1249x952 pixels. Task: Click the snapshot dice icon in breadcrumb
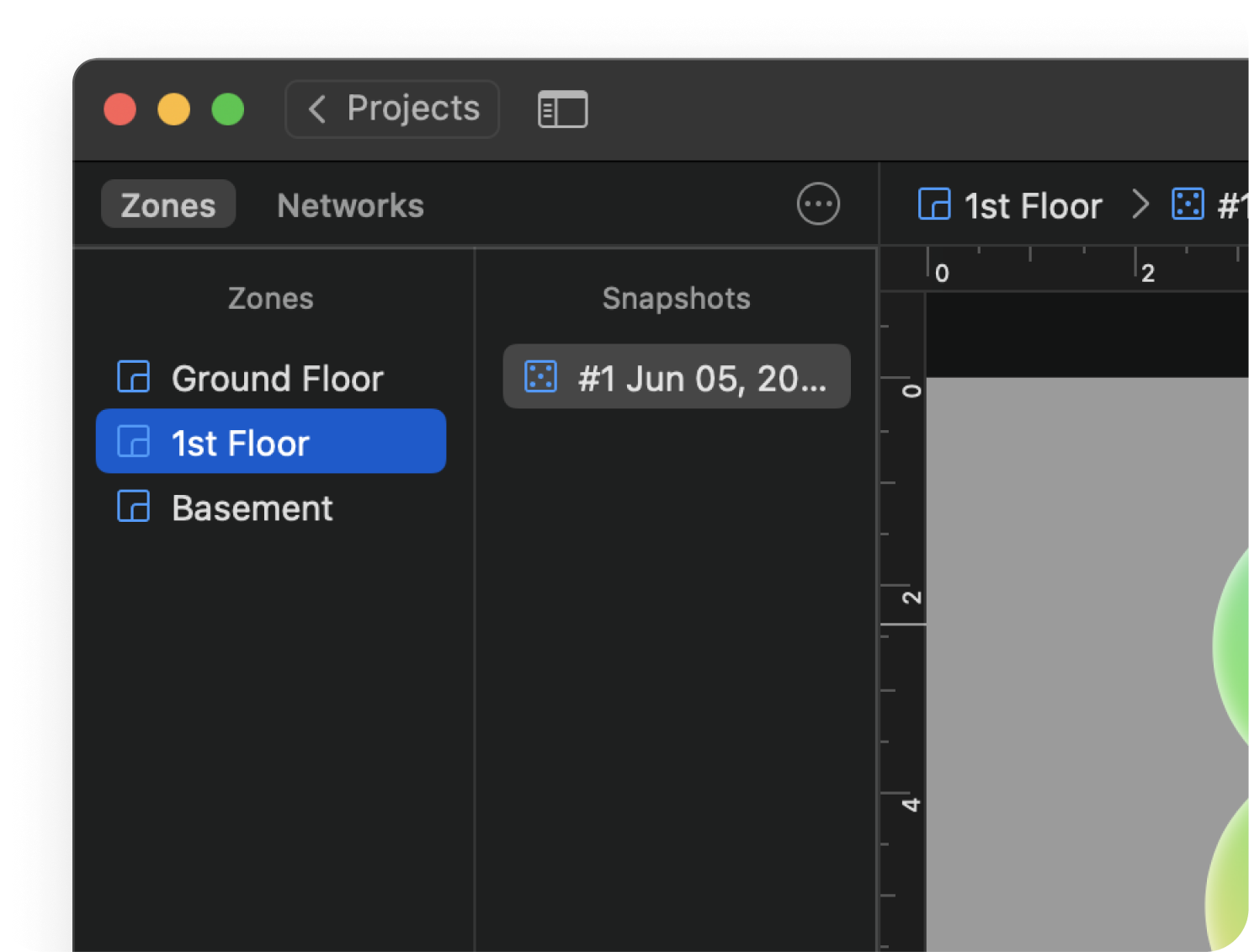point(1188,205)
